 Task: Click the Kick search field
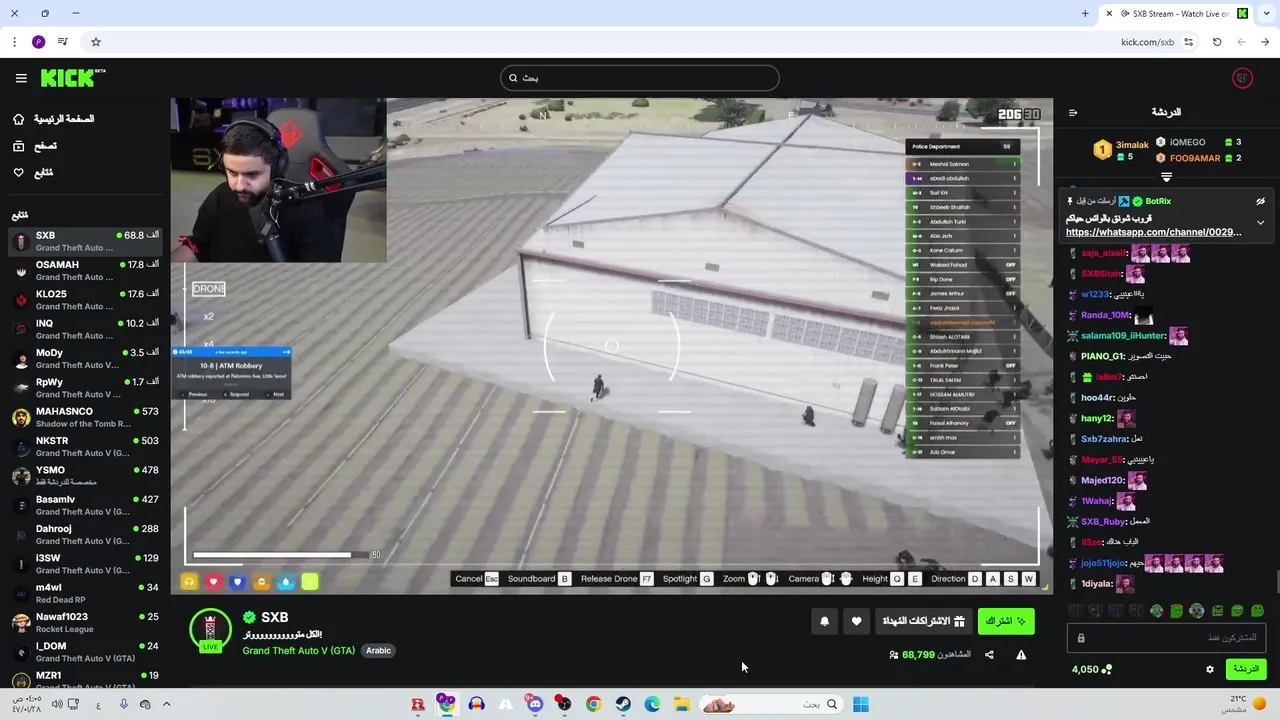coord(640,78)
